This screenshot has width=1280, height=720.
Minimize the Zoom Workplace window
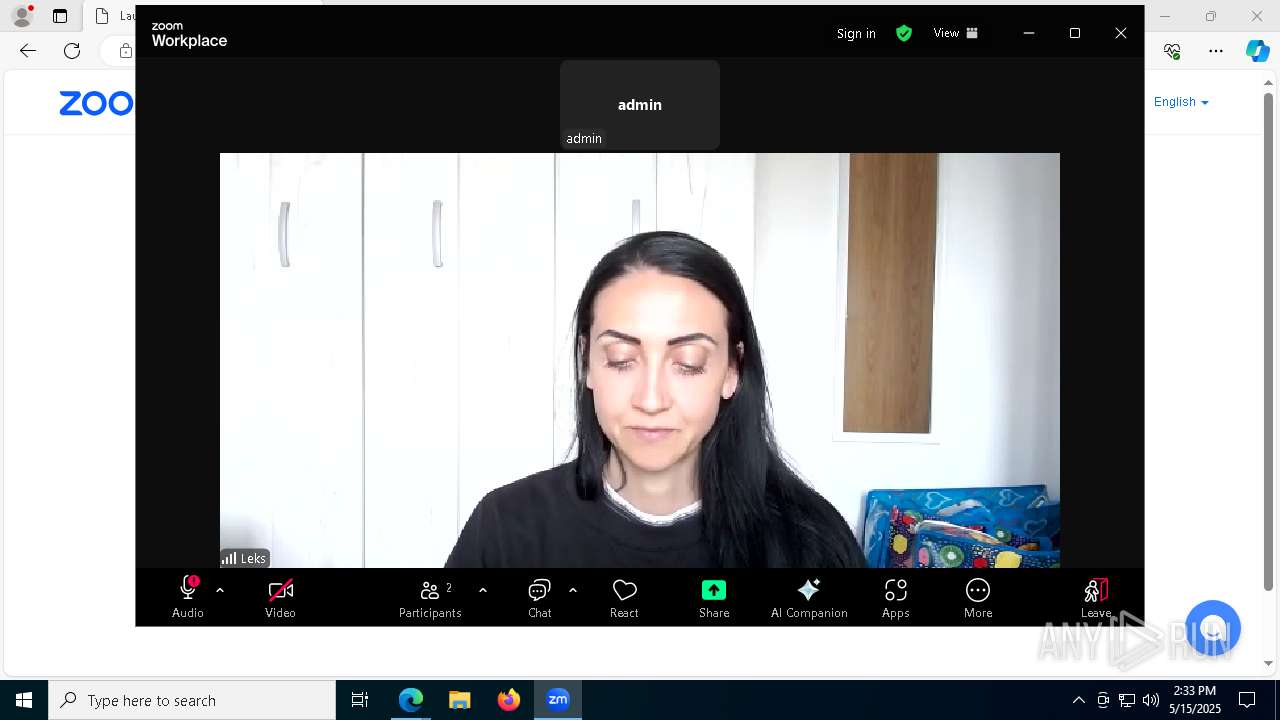(1029, 33)
